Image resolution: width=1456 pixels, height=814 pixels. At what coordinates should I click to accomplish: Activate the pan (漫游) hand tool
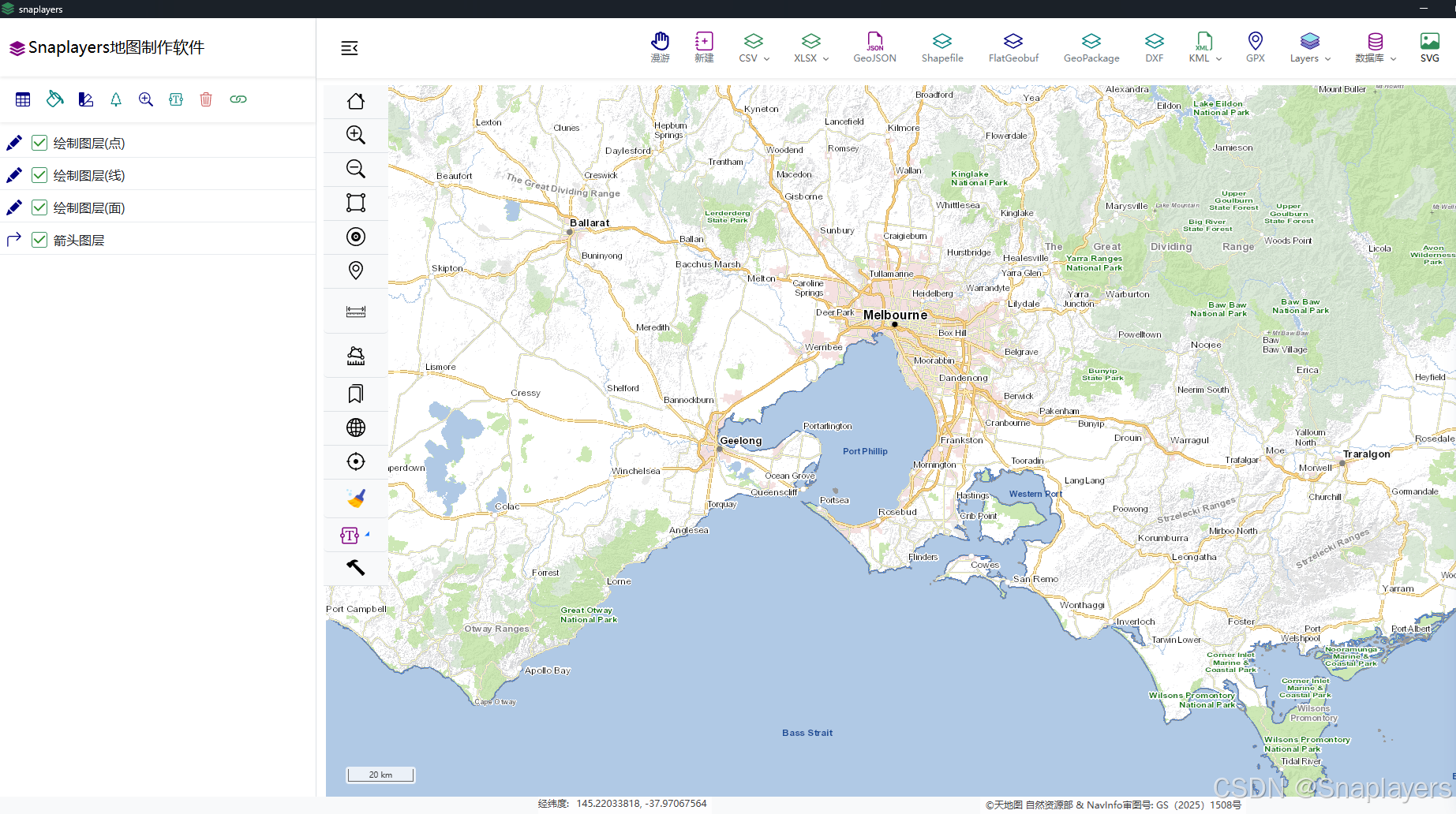pos(660,47)
